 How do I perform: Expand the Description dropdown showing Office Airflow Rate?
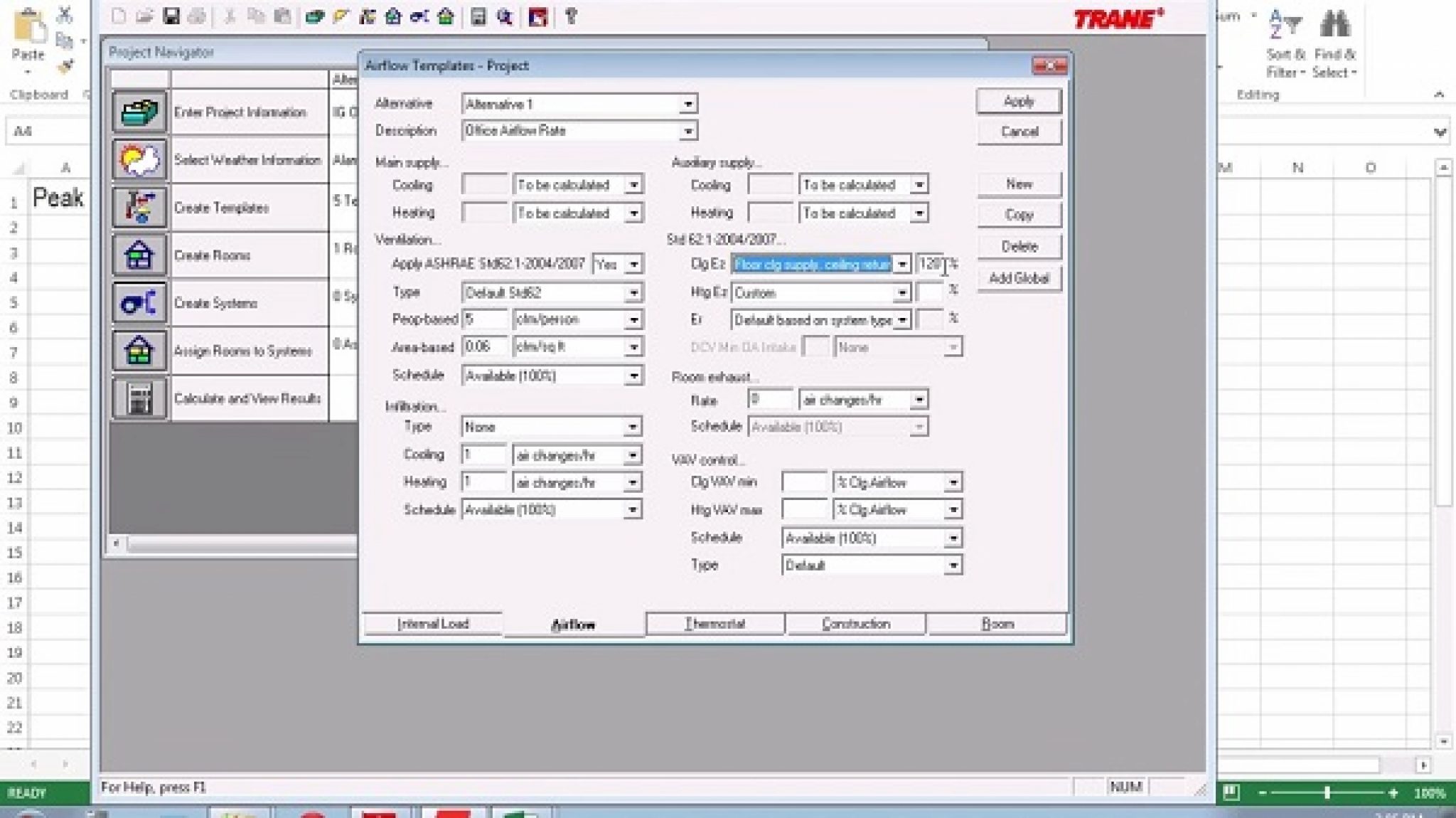coord(688,130)
